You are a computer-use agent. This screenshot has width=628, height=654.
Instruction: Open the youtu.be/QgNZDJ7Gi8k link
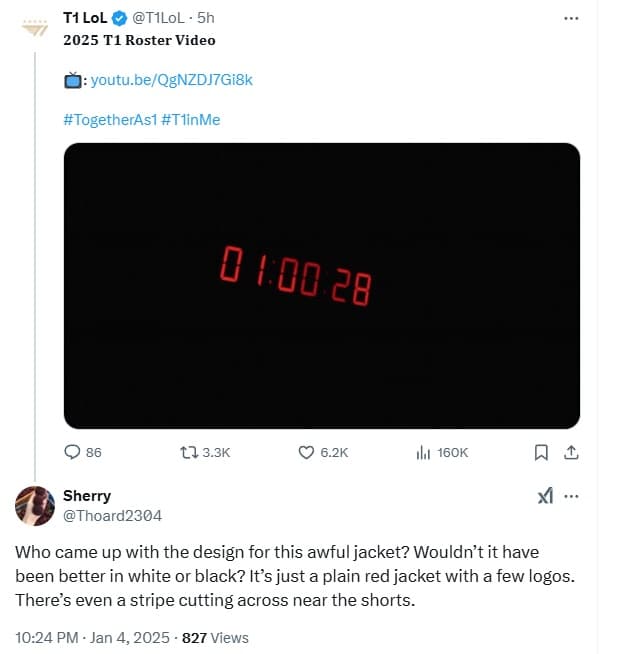(x=172, y=79)
